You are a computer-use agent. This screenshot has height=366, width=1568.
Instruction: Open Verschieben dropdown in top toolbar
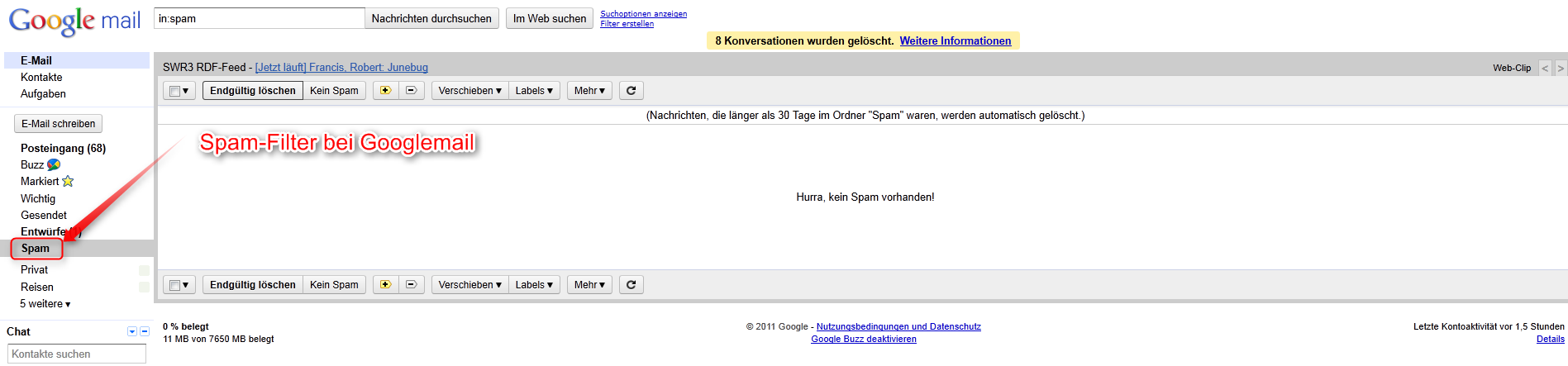click(x=470, y=91)
